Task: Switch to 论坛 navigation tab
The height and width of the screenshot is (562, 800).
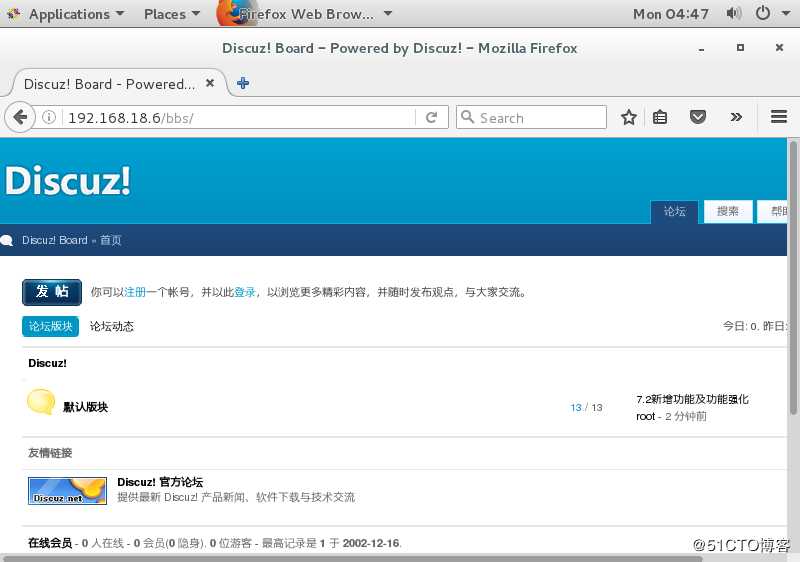Action: [674, 211]
